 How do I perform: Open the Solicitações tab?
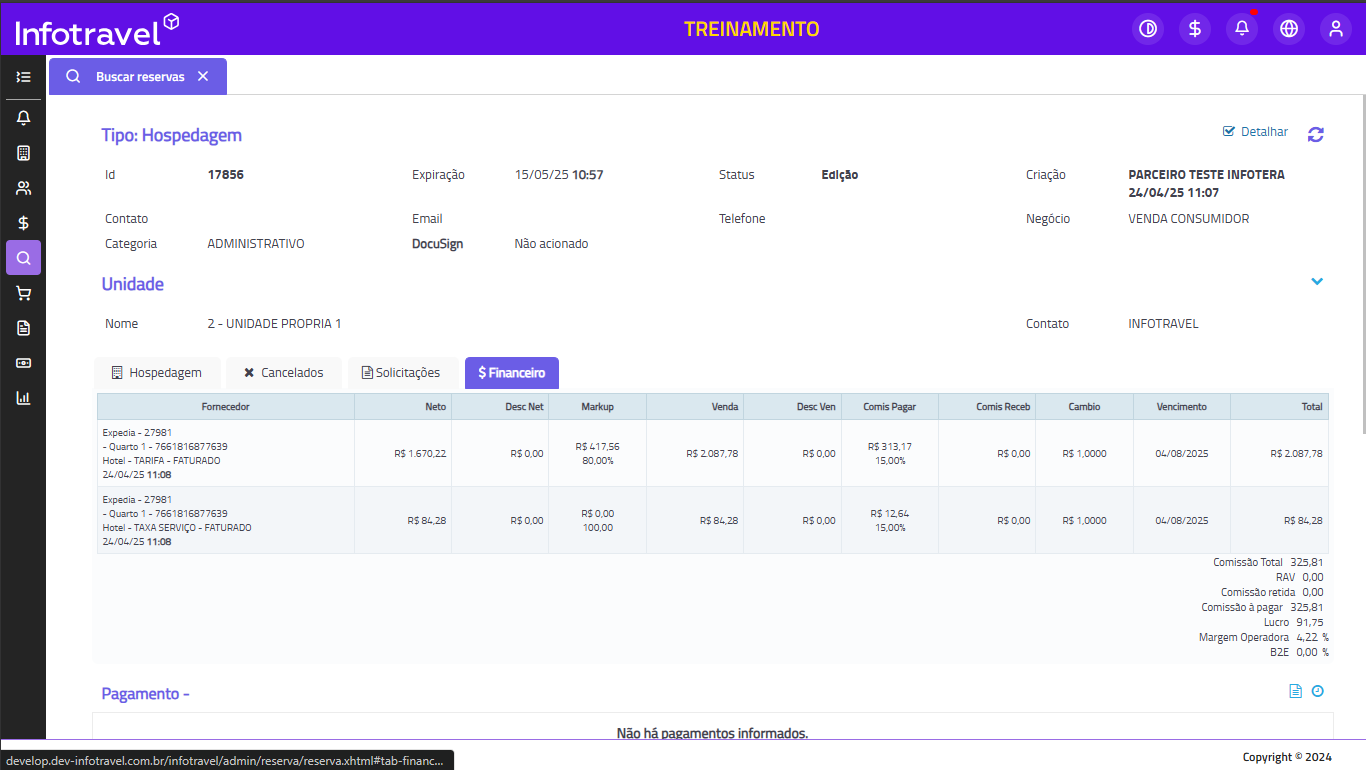[401, 373]
